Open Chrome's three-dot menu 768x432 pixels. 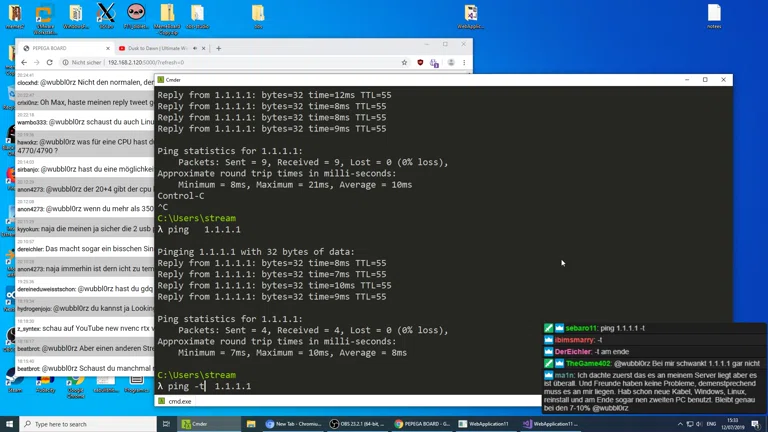[x=464, y=62]
